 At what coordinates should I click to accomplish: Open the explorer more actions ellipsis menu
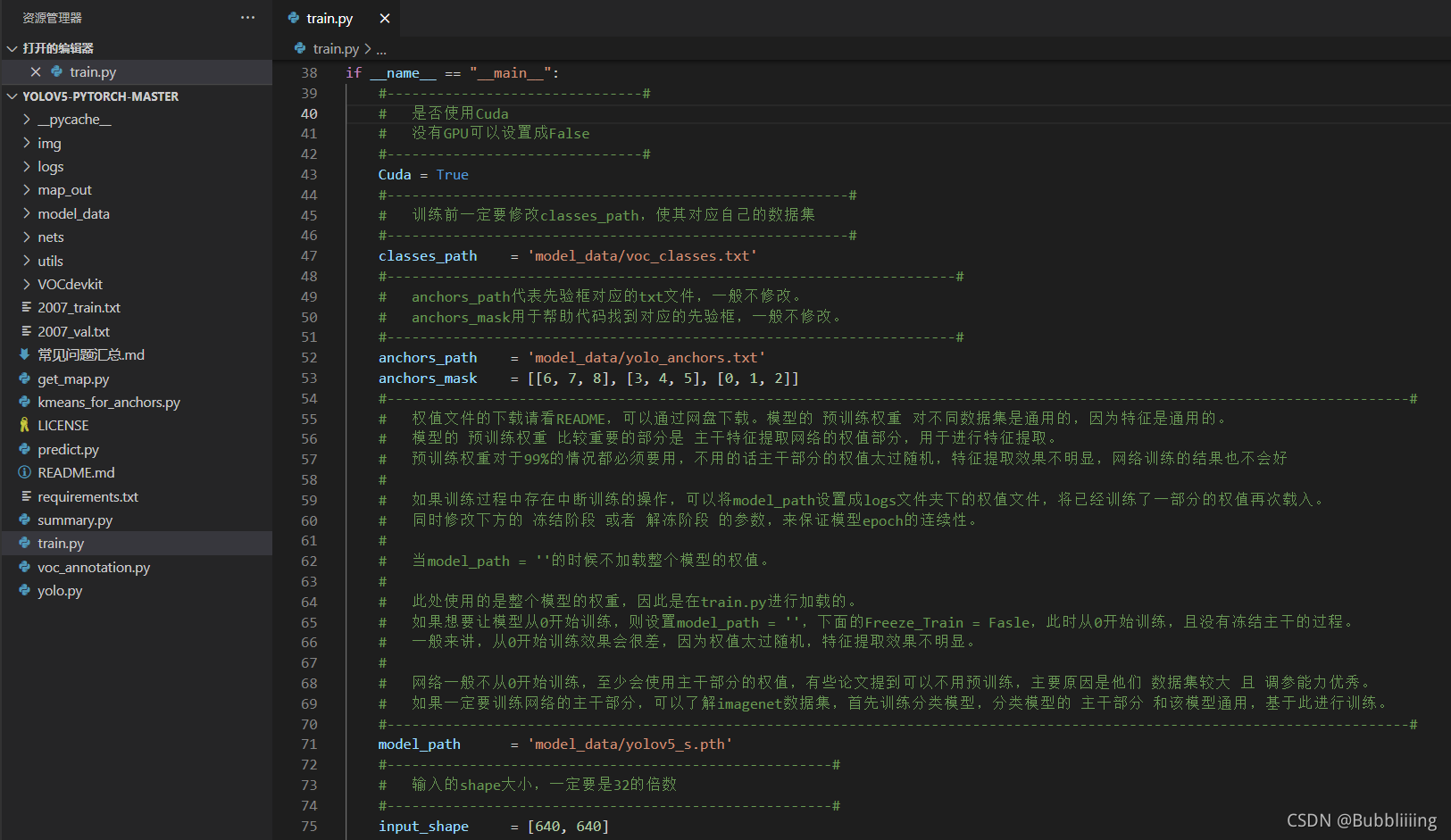click(x=247, y=18)
